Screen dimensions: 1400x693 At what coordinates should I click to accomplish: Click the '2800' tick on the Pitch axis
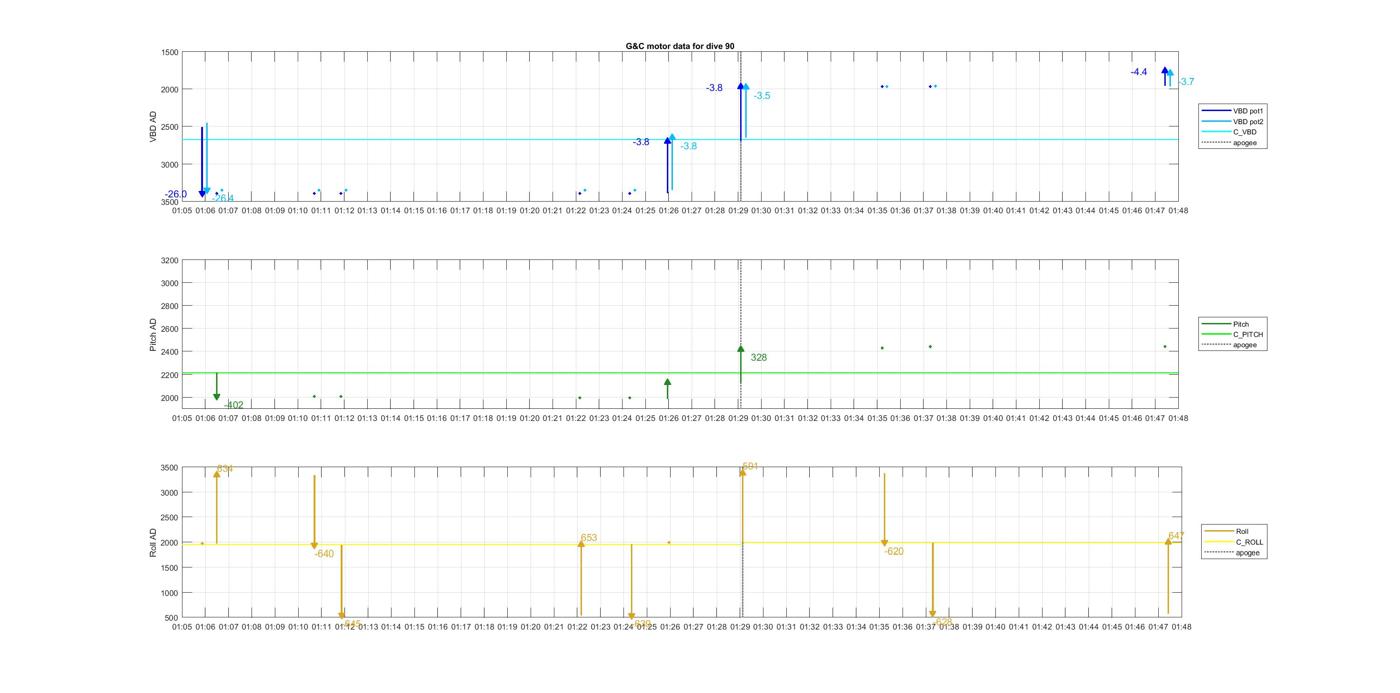(x=169, y=306)
